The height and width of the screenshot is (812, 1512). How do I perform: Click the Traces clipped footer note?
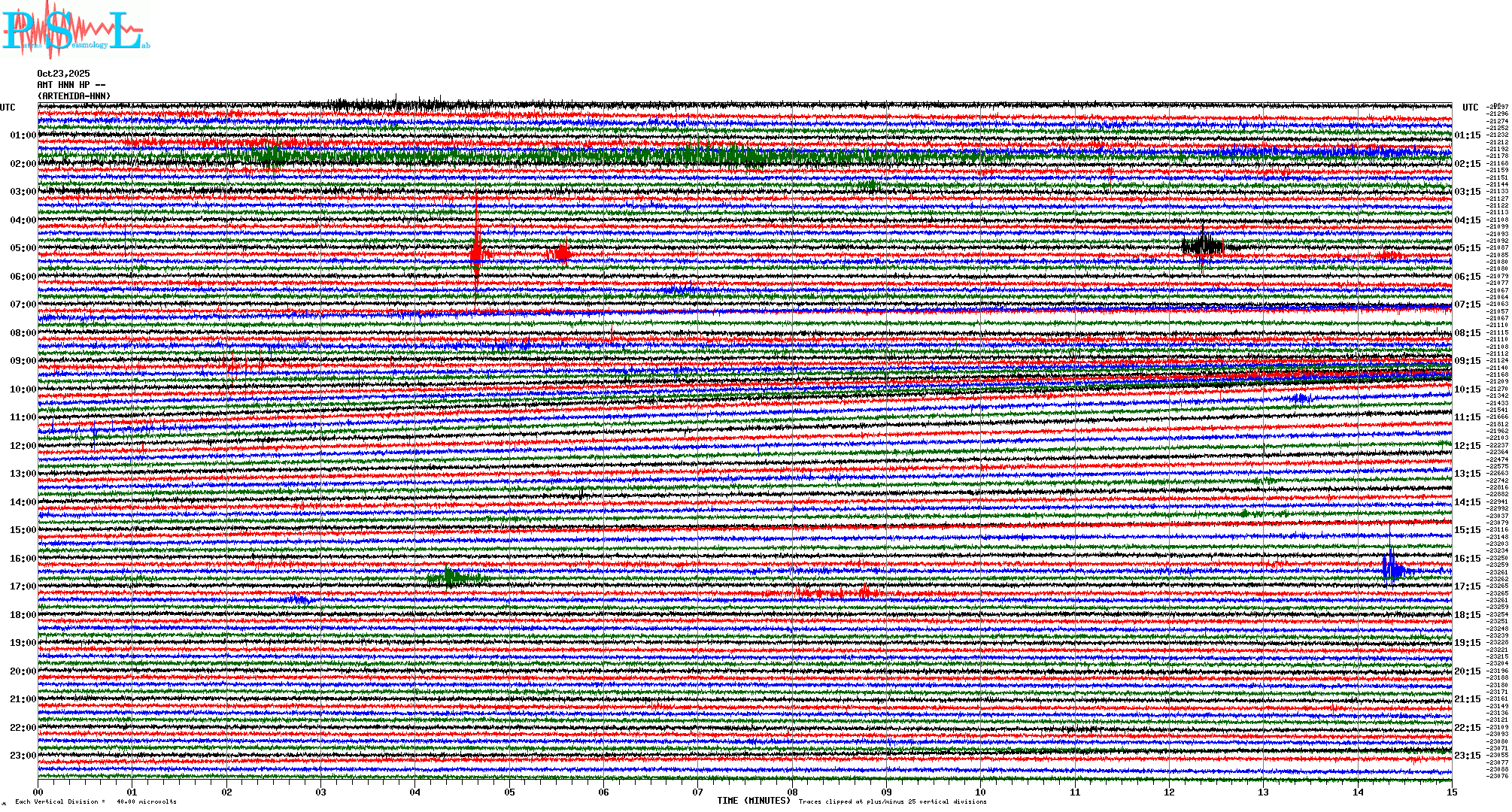892,801
